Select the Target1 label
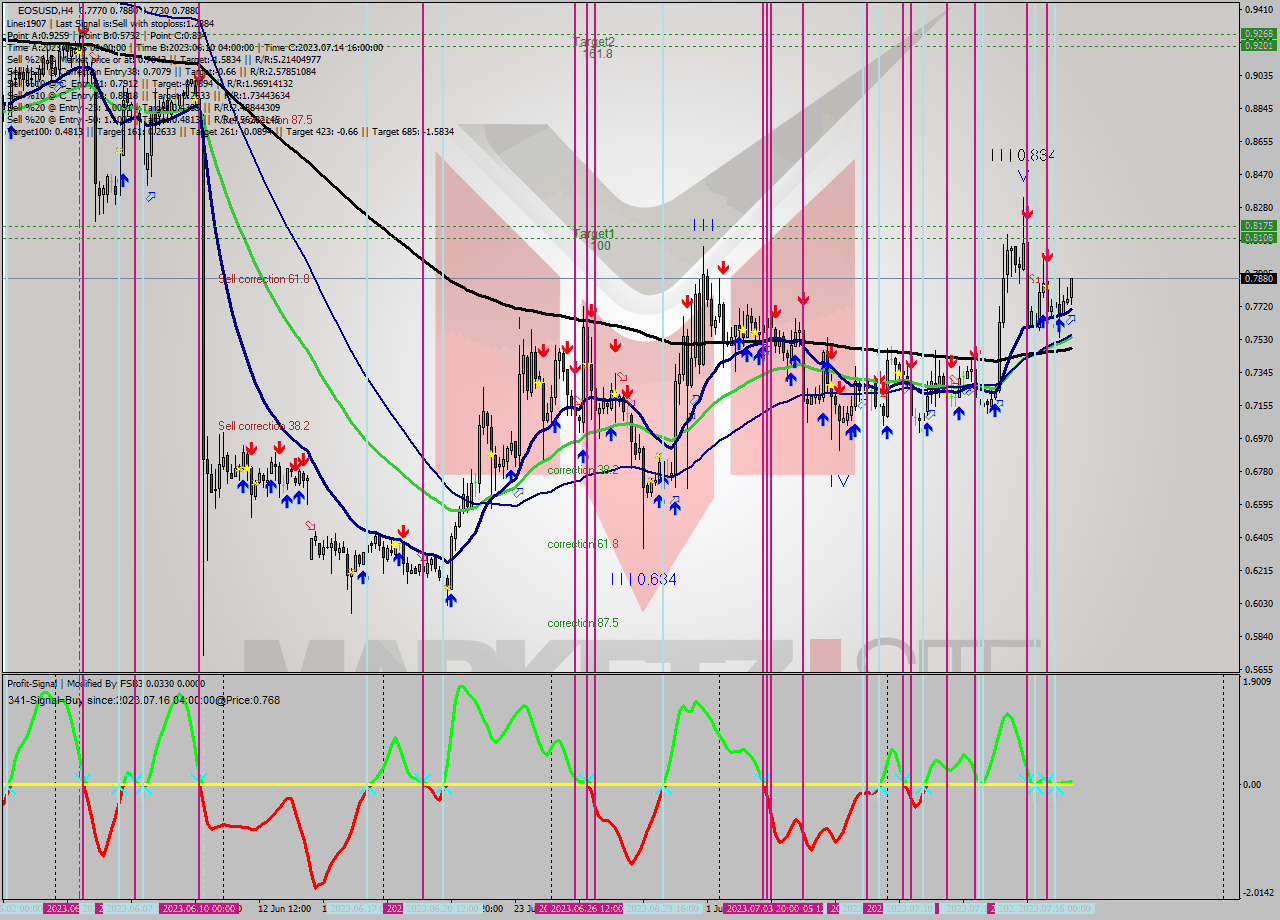The width and height of the screenshot is (1280, 920). [x=594, y=233]
